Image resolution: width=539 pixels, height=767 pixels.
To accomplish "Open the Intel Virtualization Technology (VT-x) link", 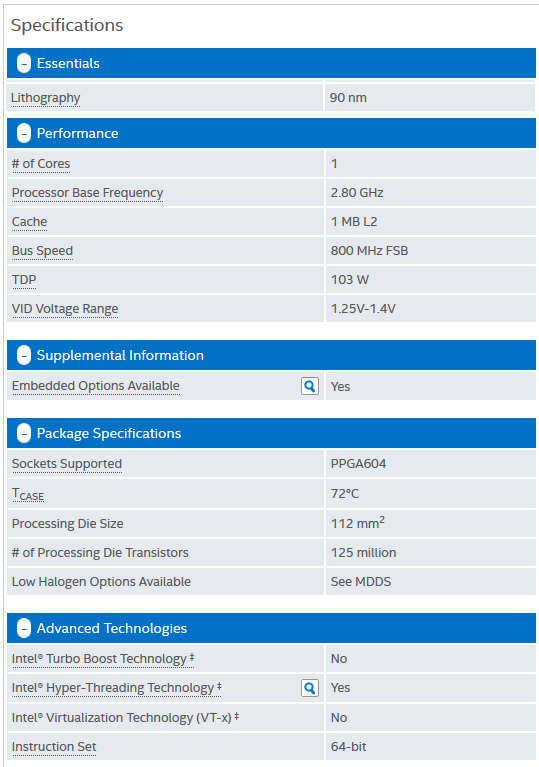I will click(125, 718).
